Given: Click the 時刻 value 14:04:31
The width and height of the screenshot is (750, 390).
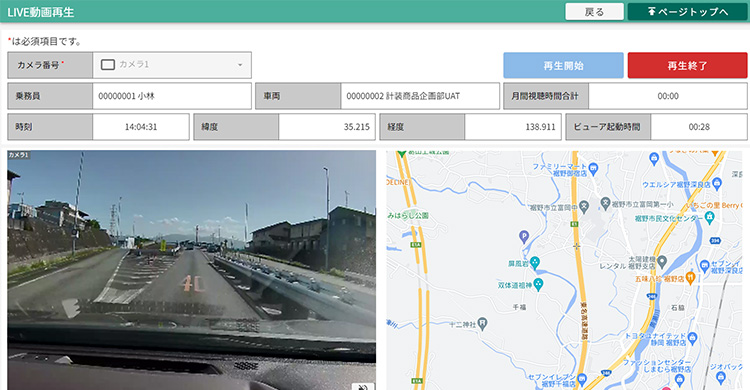Looking at the screenshot, I should [141, 127].
